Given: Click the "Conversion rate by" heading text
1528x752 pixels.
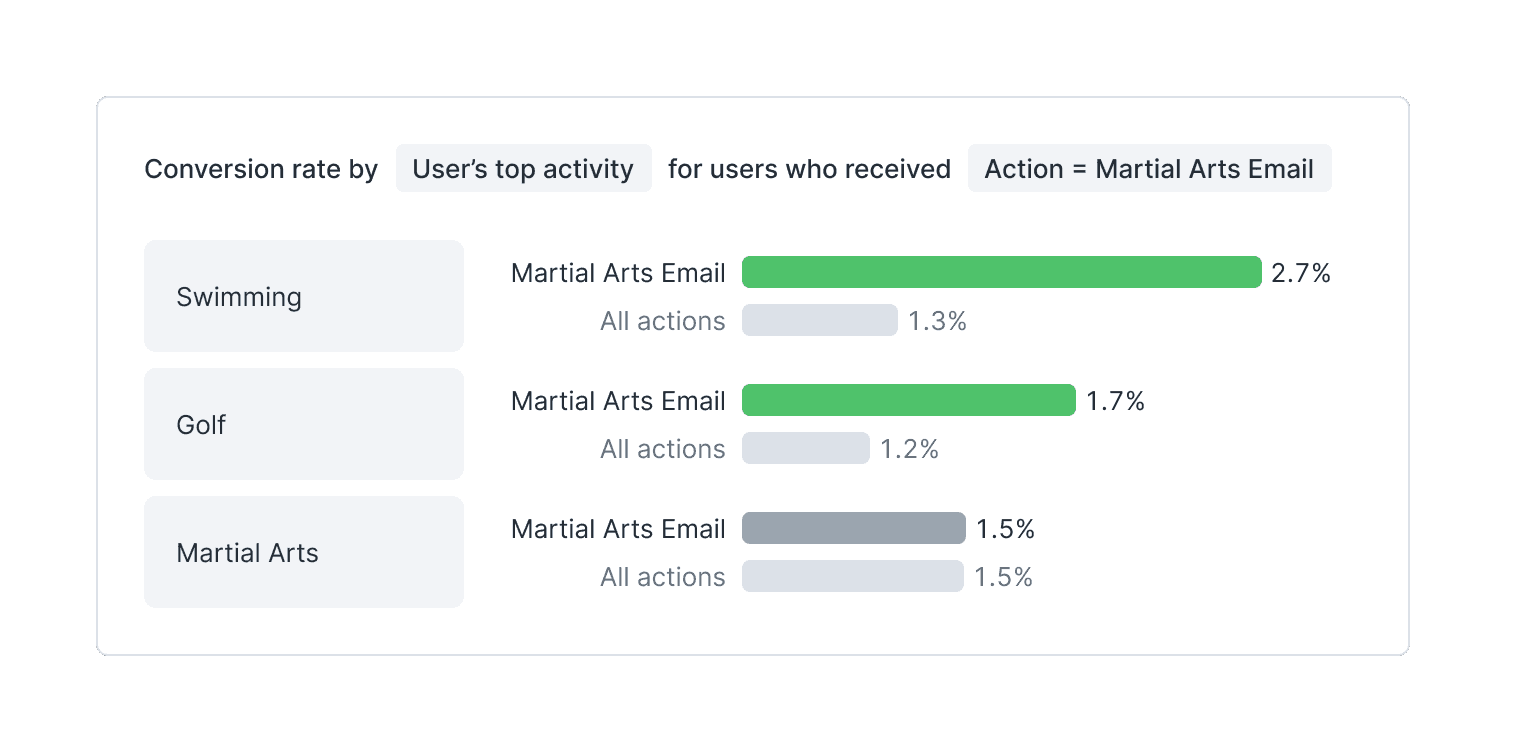Looking at the screenshot, I should (261, 169).
